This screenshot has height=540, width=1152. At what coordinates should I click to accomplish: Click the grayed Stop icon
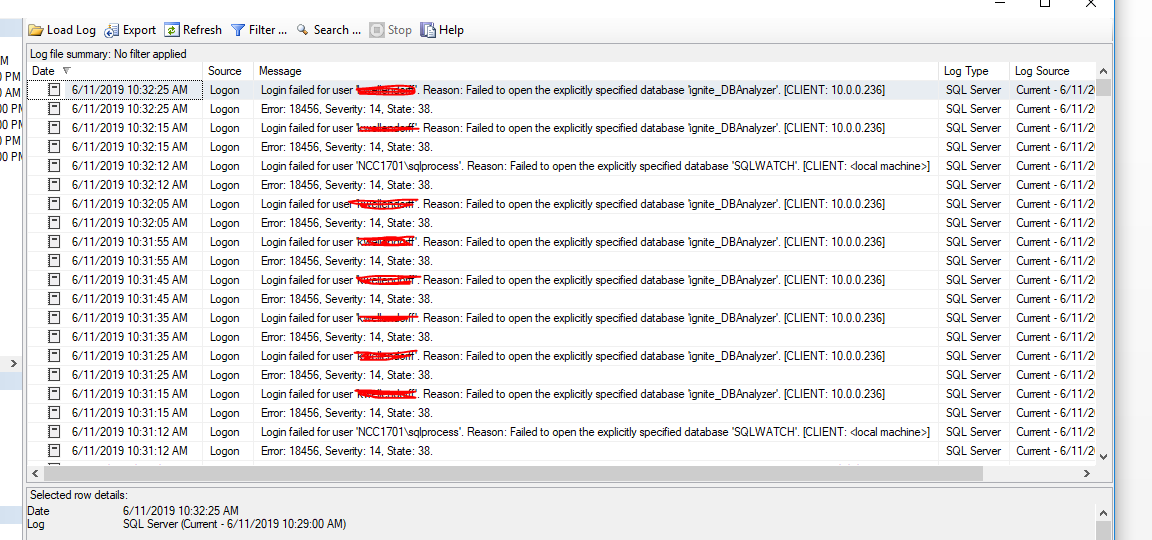(x=377, y=30)
